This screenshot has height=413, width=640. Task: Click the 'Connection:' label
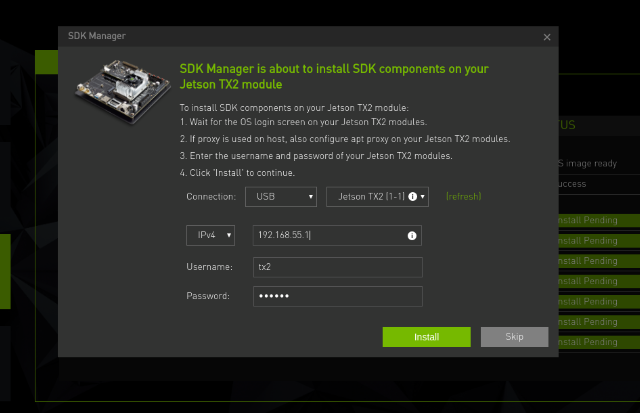[211, 197]
